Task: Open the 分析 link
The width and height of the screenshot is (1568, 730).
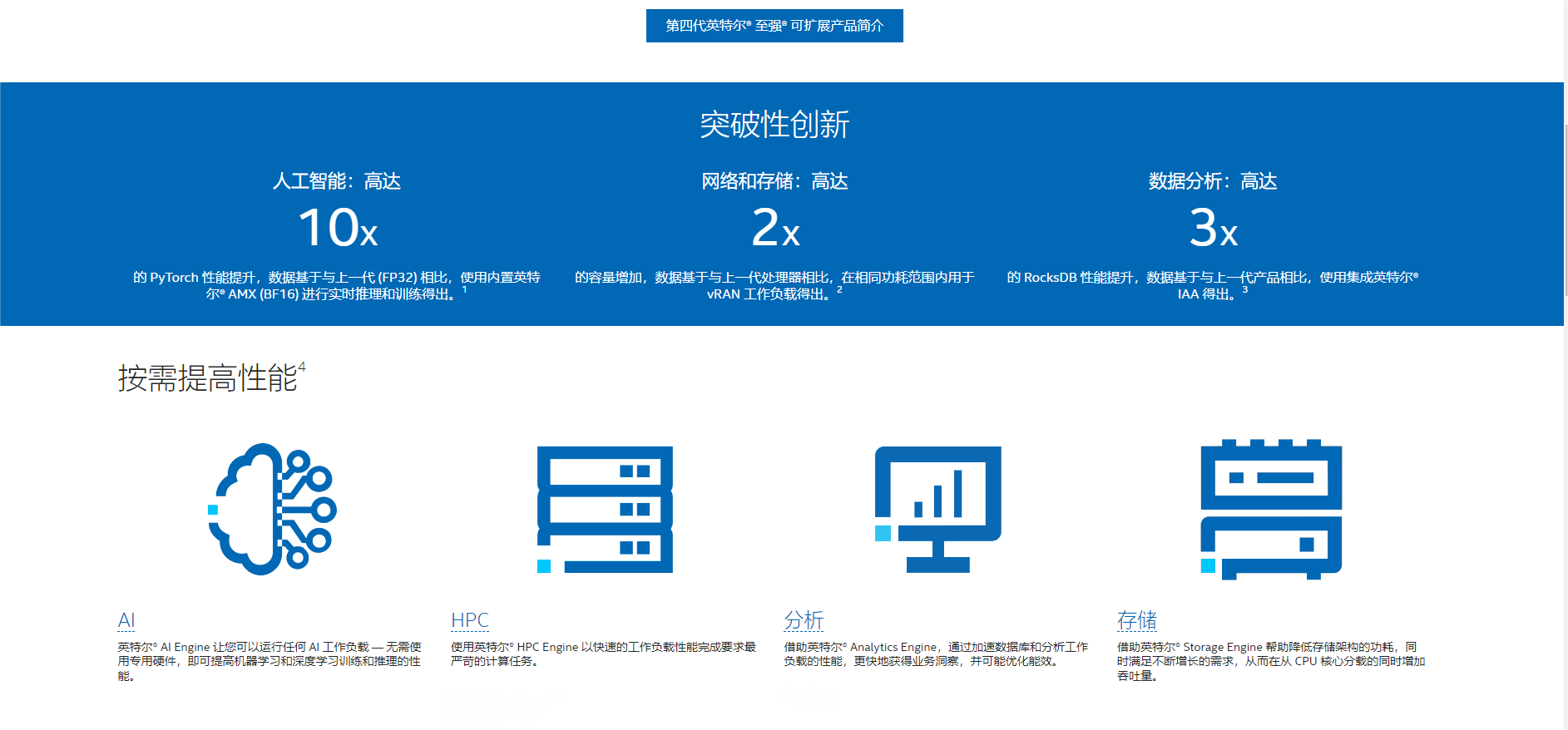Action: point(804,620)
